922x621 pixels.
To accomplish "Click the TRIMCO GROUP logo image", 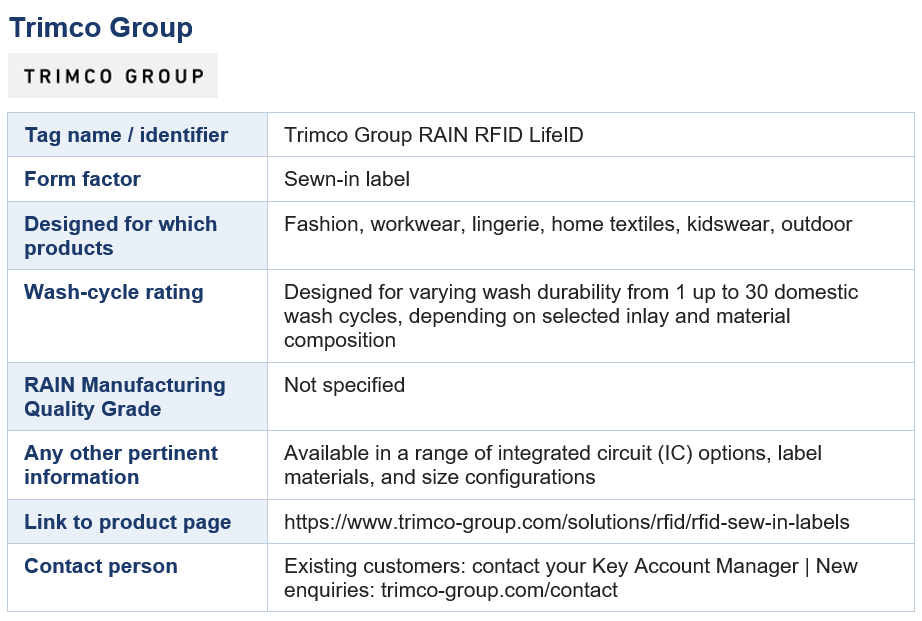I will [113, 75].
